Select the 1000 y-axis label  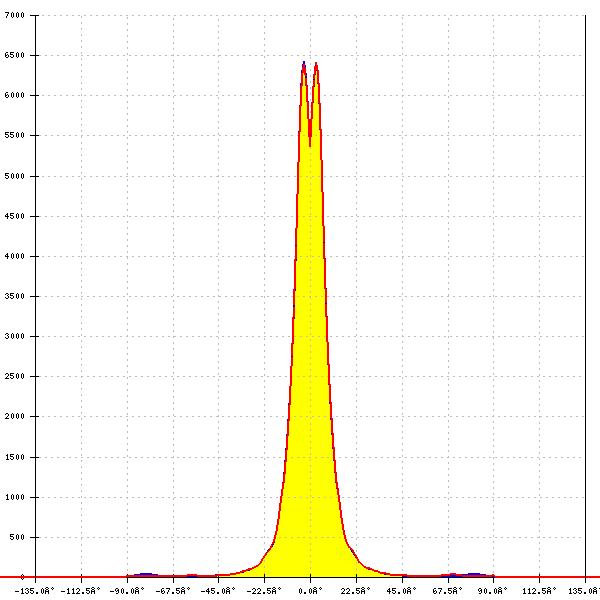click(15, 497)
